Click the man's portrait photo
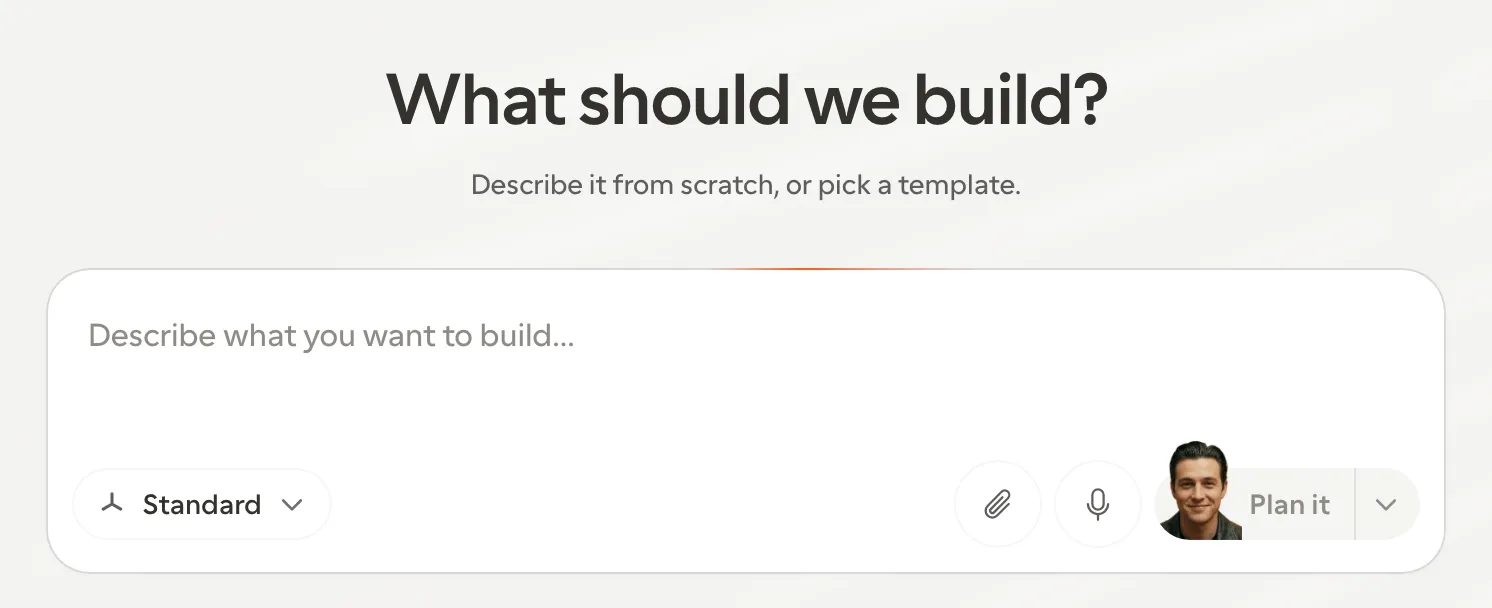Screen dimensions: 1492x608 [x=1200, y=491]
